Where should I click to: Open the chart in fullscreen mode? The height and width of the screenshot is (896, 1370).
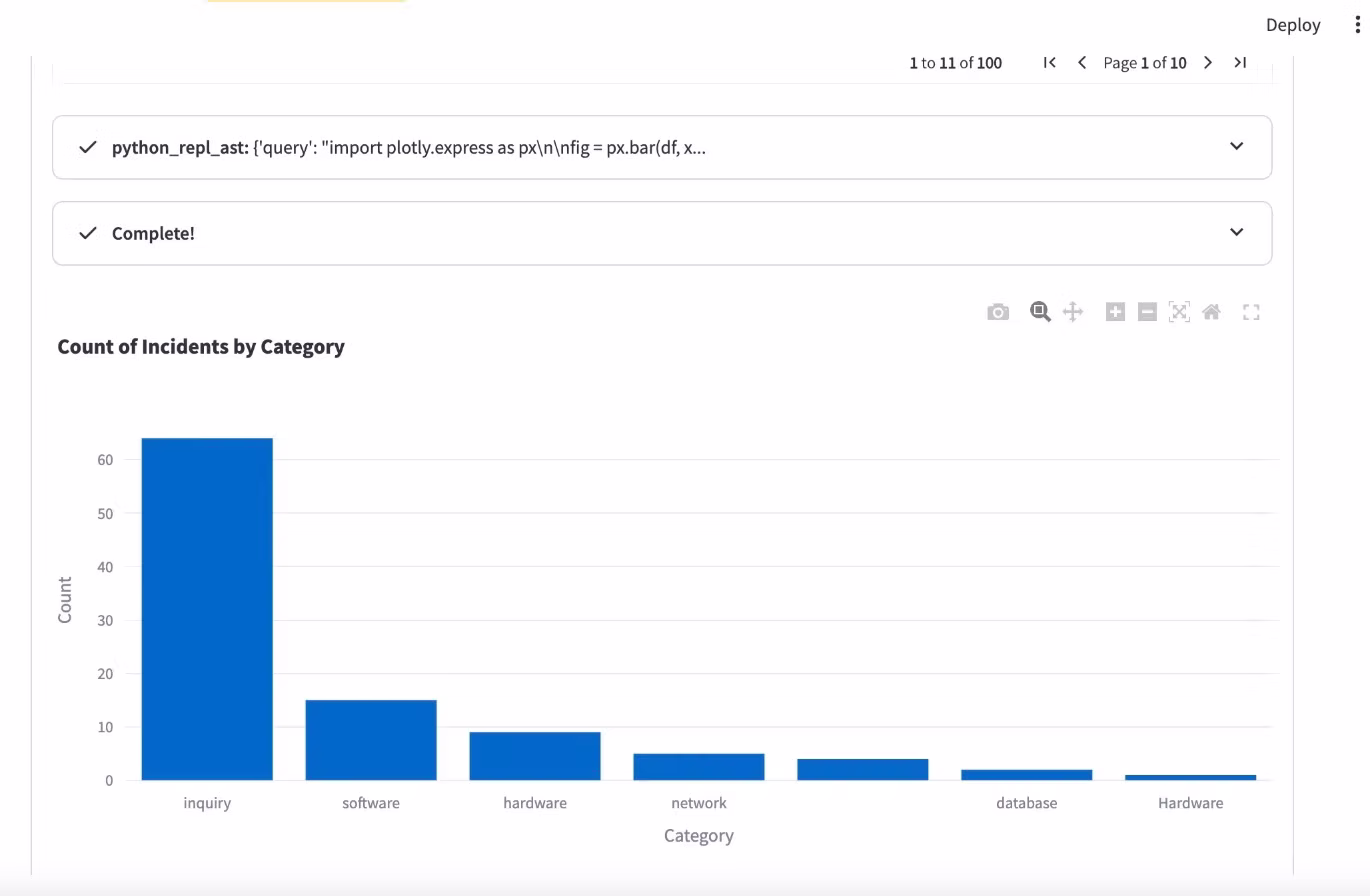1251,313
